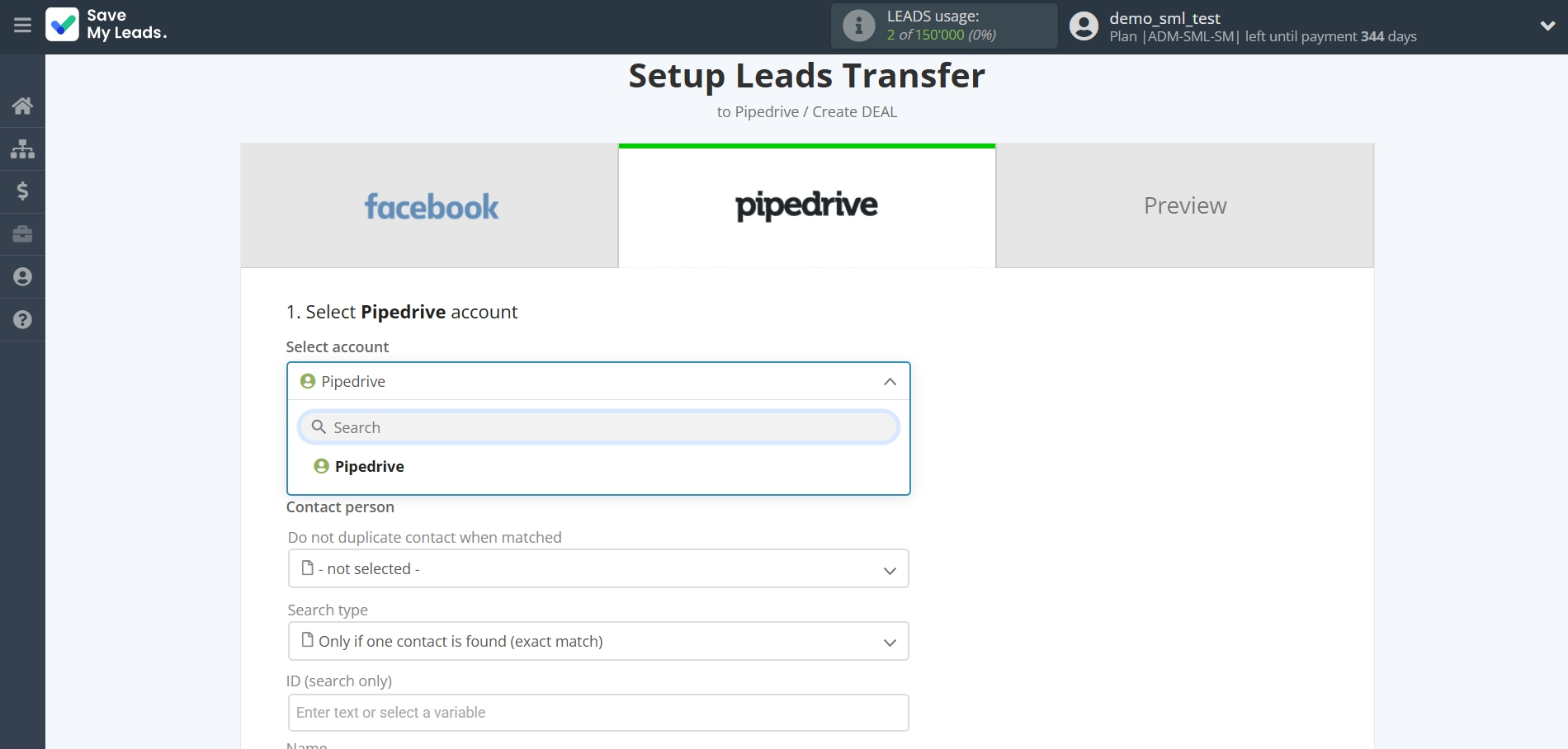This screenshot has width=1568, height=749.
Task: Click the user avatar icon in header
Action: click(x=1084, y=26)
